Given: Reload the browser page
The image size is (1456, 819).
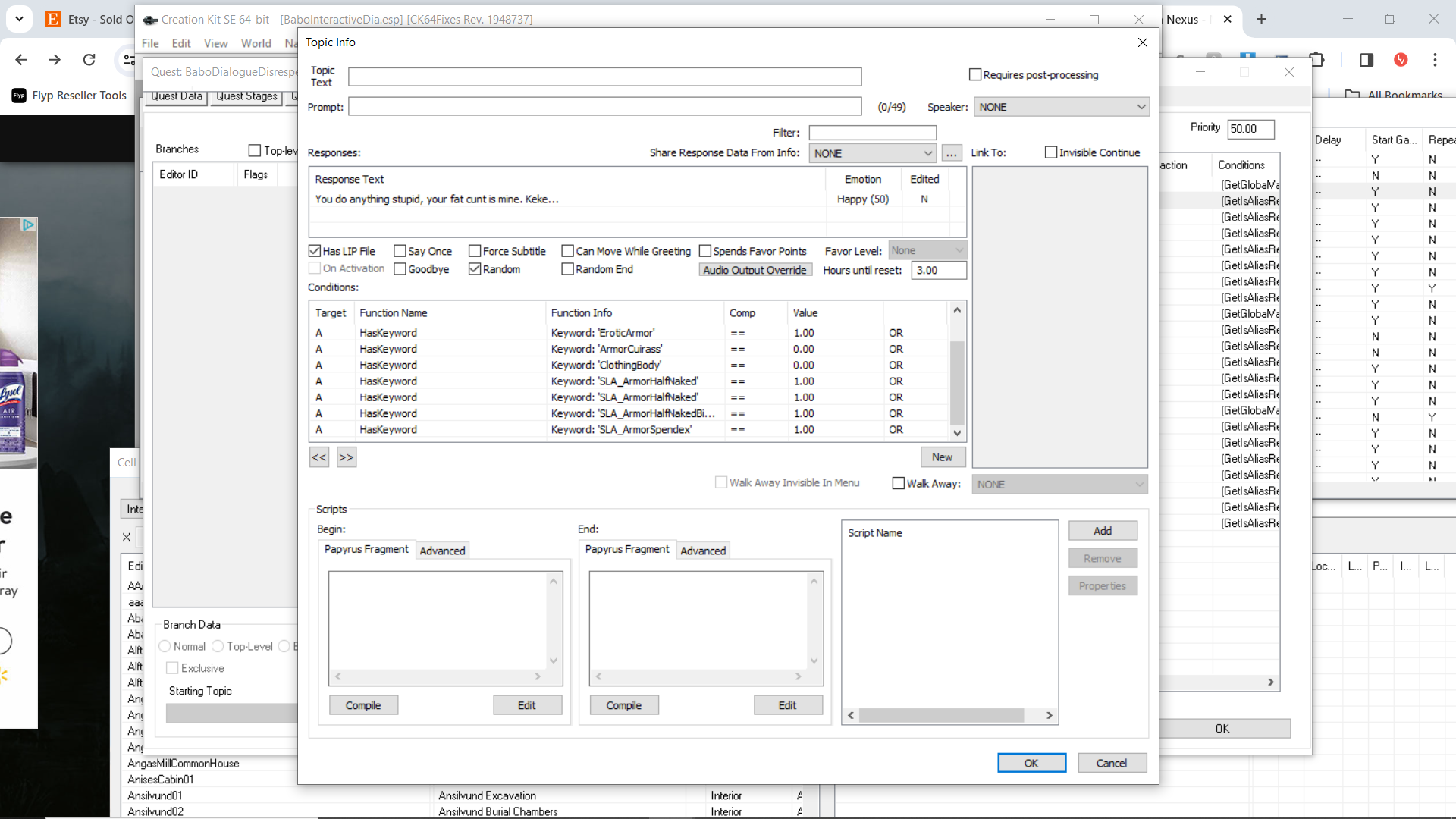Looking at the screenshot, I should pos(89,60).
